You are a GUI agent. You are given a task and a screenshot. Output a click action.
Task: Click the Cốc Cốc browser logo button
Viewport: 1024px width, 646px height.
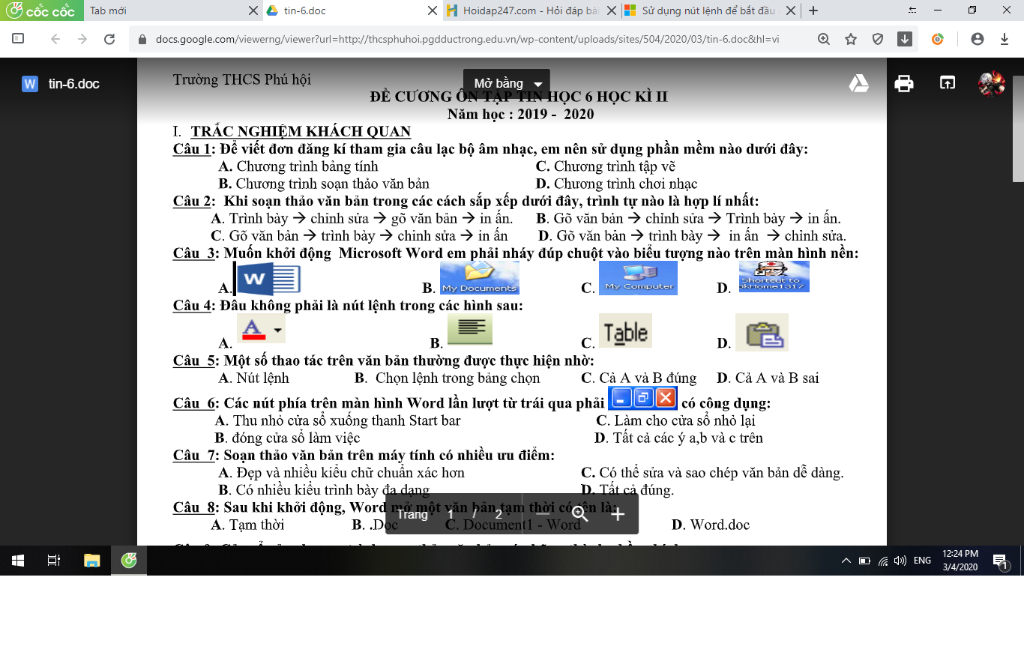[x=41, y=10]
